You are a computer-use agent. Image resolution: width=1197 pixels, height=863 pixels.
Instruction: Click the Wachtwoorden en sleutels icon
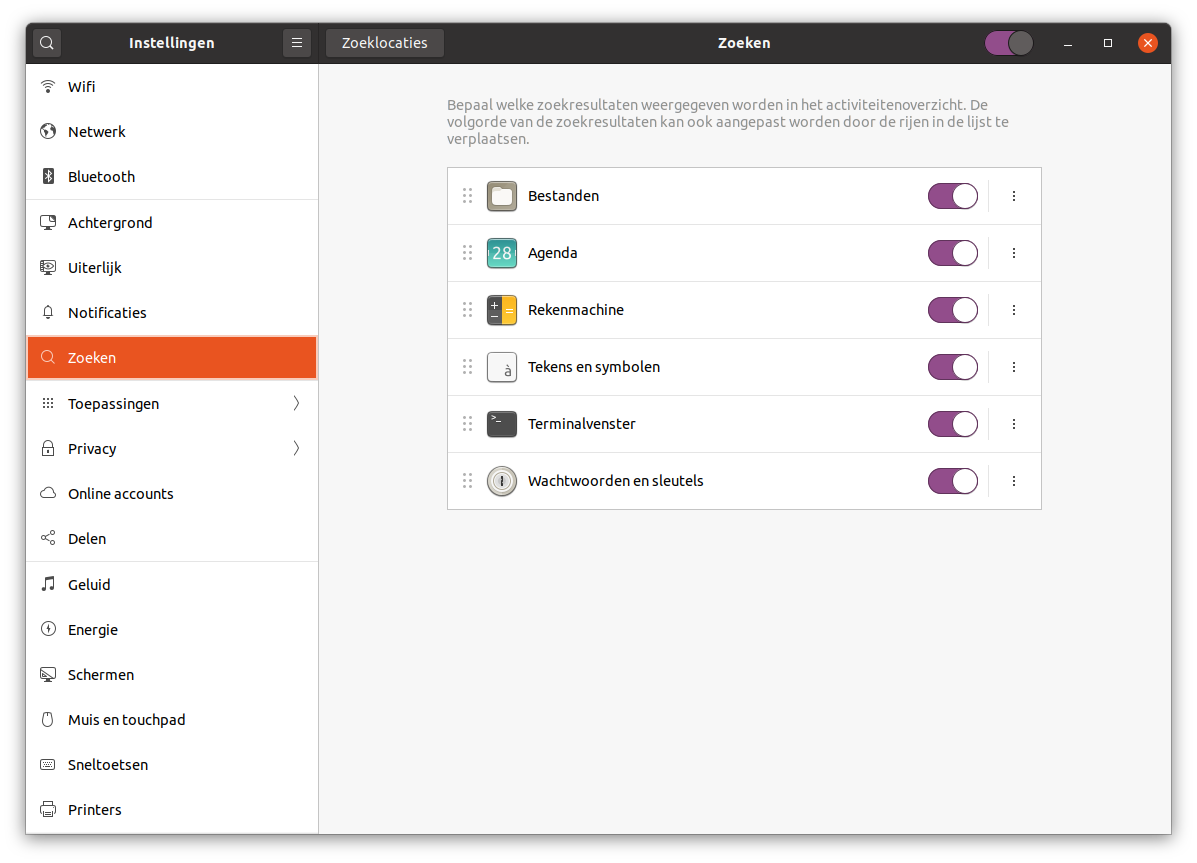coord(502,481)
